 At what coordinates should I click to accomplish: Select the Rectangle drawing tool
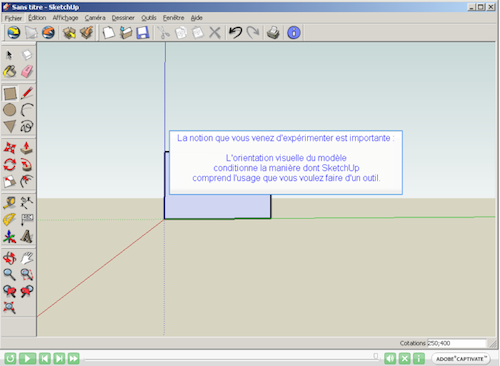pos(10,93)
